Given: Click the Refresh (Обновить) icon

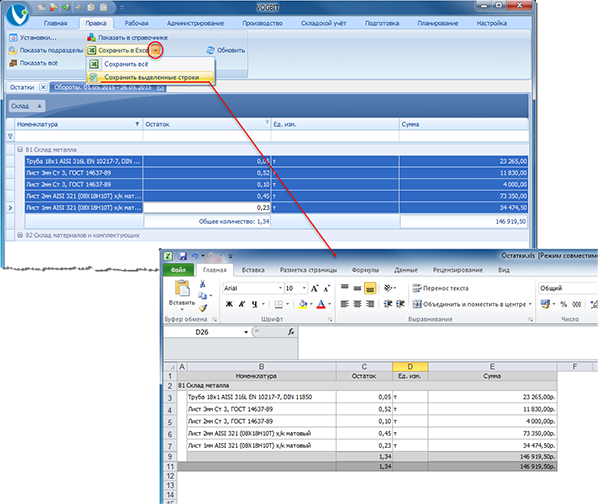Looking at the screenshot, I should [209, 50].
